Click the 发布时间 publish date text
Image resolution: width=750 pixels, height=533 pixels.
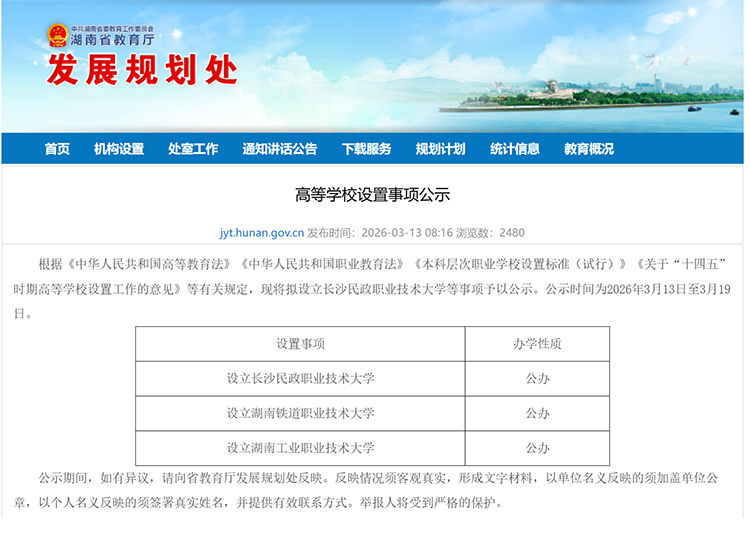pyautogui.click(x=380, y=233)
